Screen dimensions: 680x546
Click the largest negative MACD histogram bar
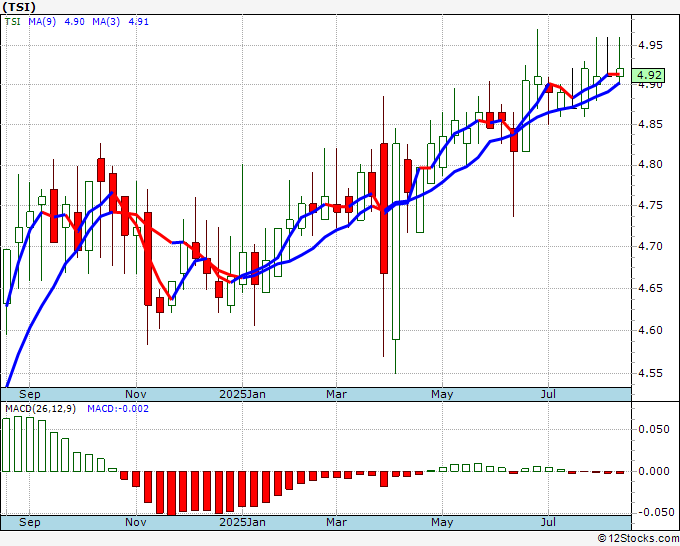(x=171, y=493)
